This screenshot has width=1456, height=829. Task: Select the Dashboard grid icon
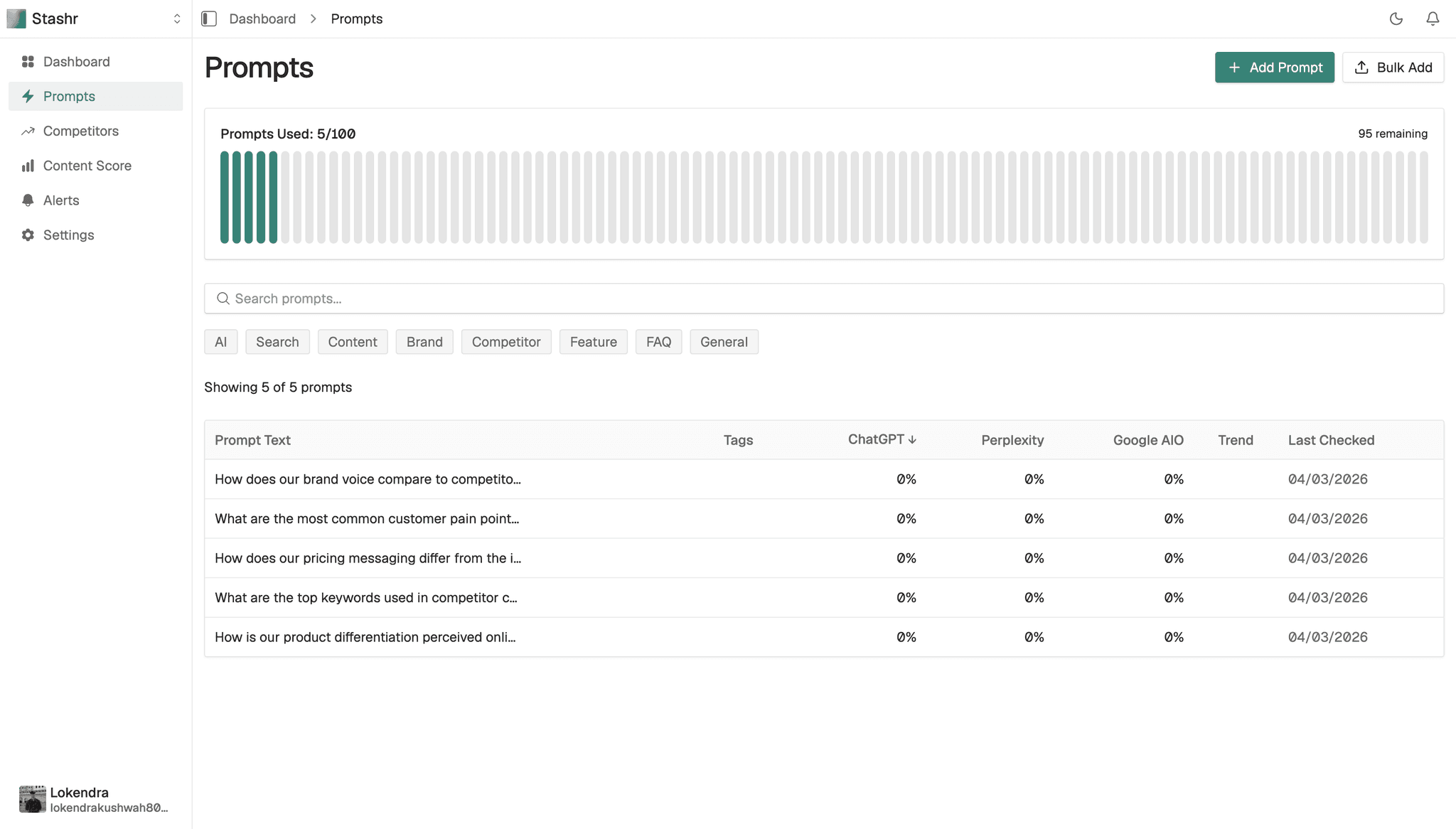point(28,62)
